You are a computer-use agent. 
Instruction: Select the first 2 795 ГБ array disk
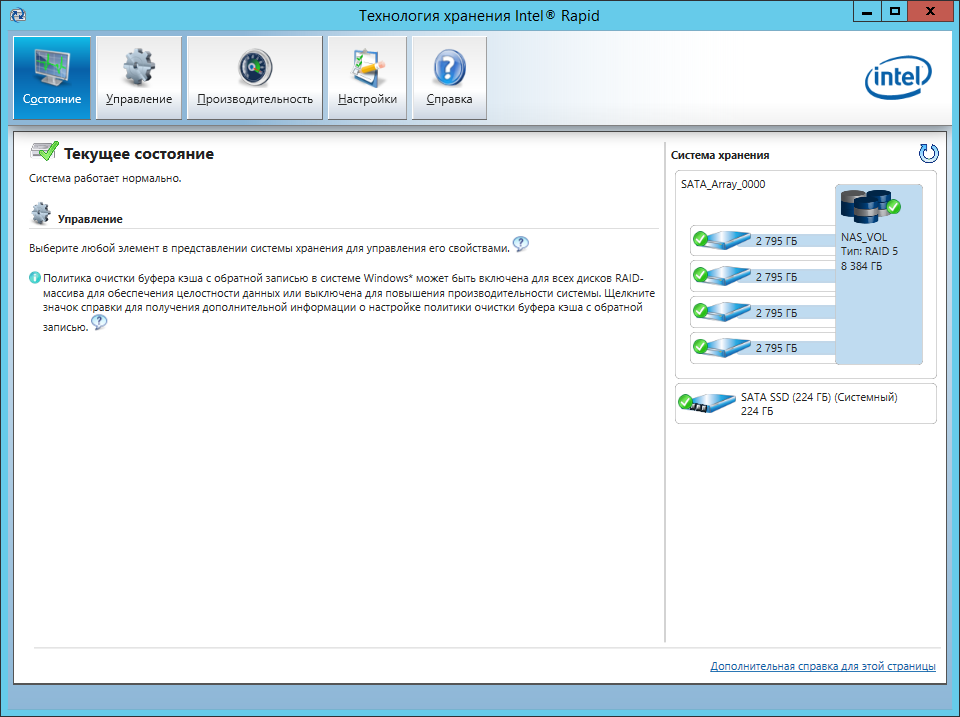click(x=763, y=241)
